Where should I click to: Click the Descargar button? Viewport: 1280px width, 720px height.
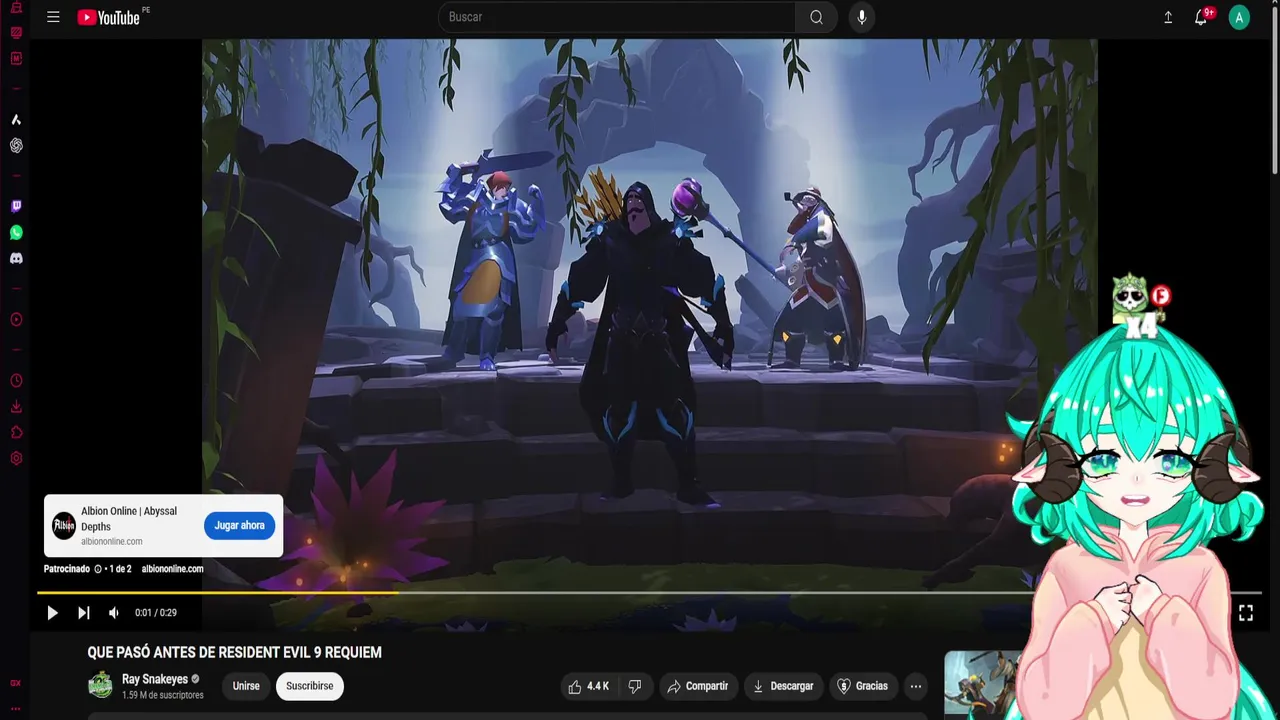coord(783,686)
